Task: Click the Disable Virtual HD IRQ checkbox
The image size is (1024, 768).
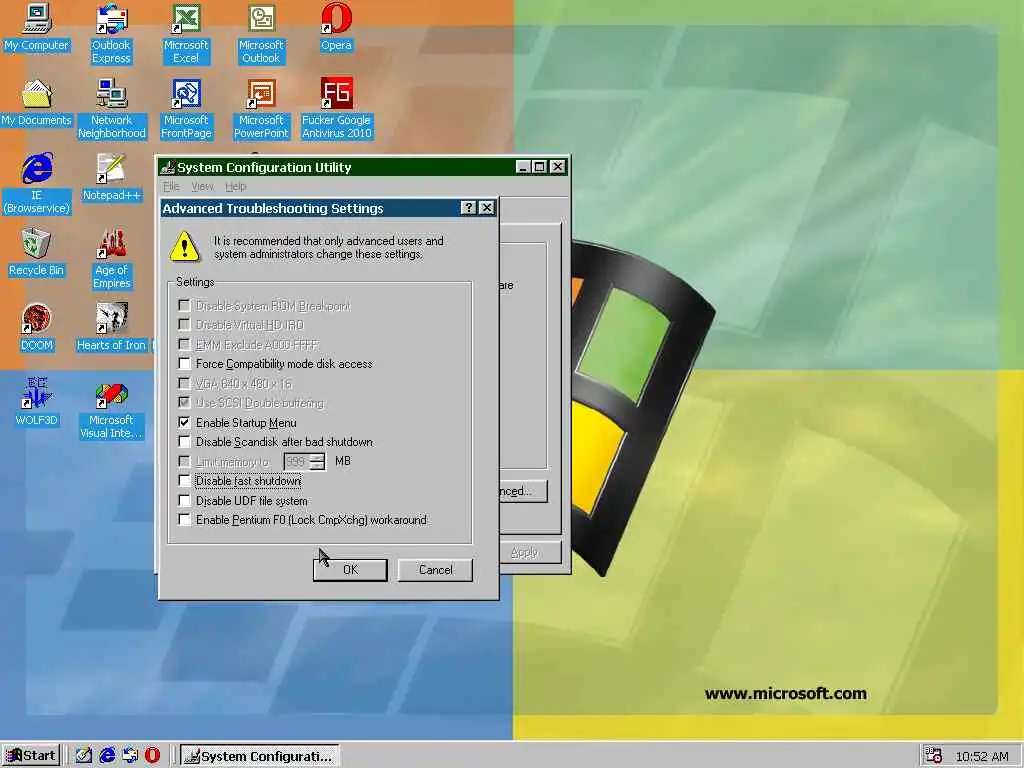Action: pos(184,325)
